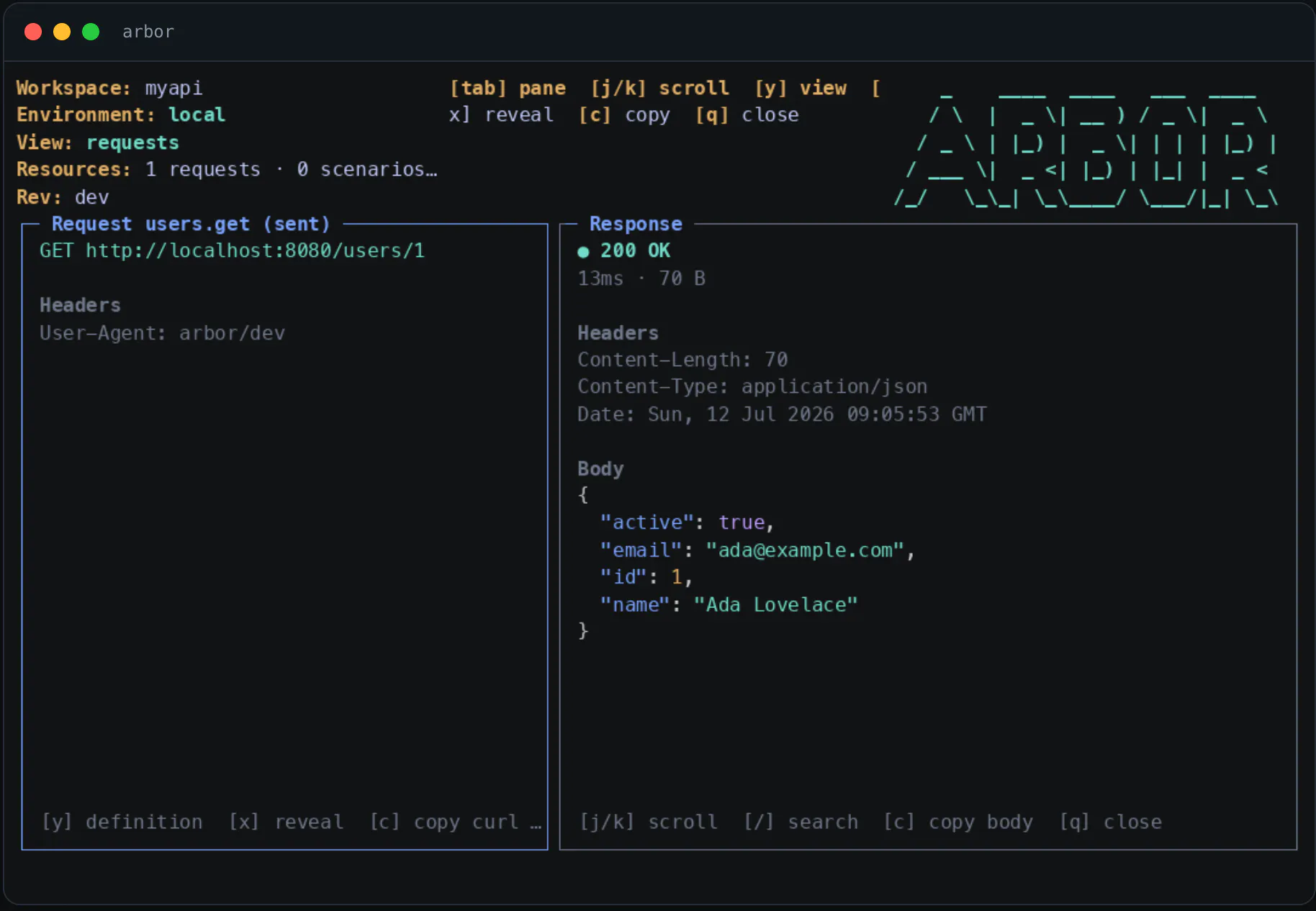Click the 13ms · 70 B timing line

pyautogui.click(x=641, y=278)
